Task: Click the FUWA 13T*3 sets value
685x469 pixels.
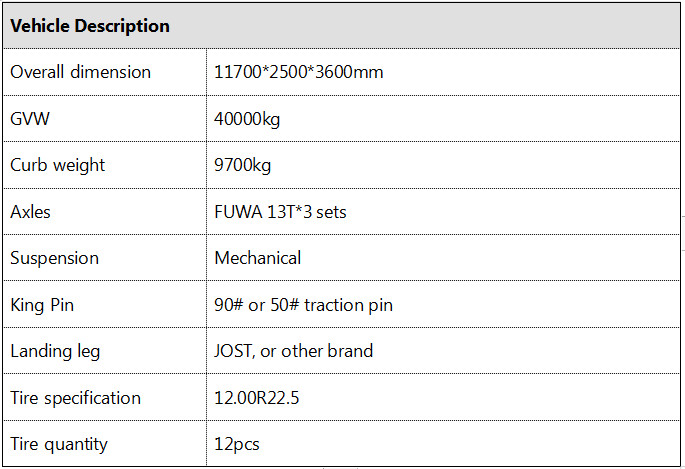Action: click(281, 212)
